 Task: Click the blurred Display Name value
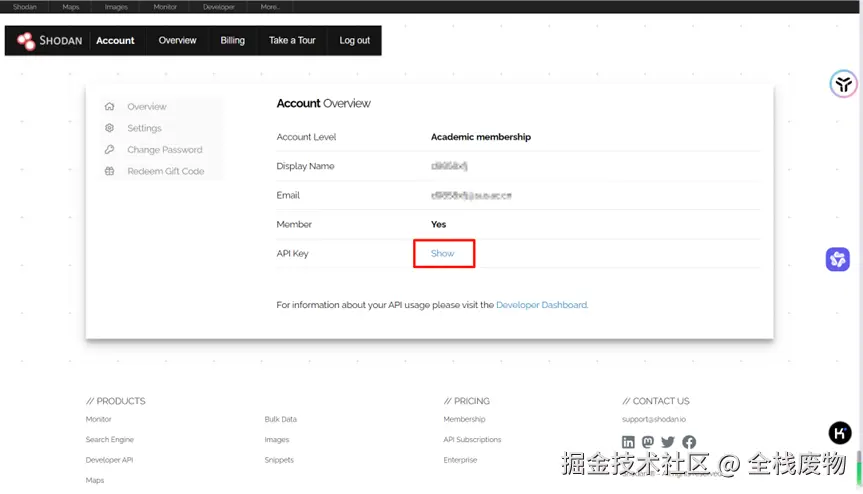tap(449, 166)
